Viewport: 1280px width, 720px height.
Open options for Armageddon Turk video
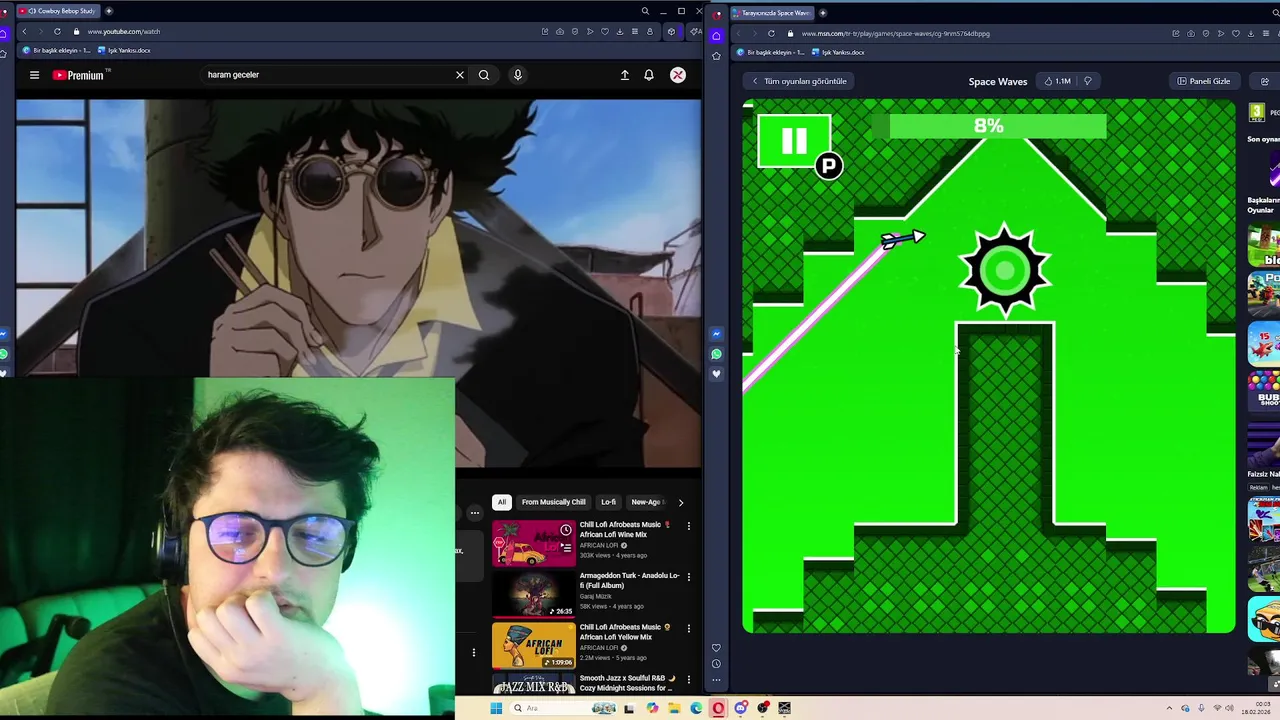point(688,577)
